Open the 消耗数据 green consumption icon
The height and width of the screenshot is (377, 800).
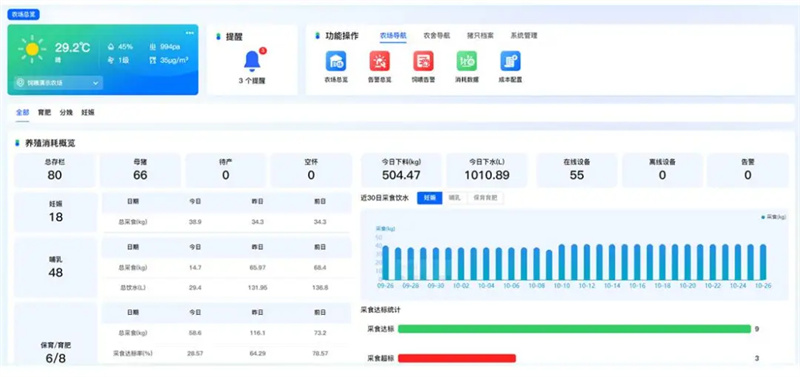[x=467, y=61]
